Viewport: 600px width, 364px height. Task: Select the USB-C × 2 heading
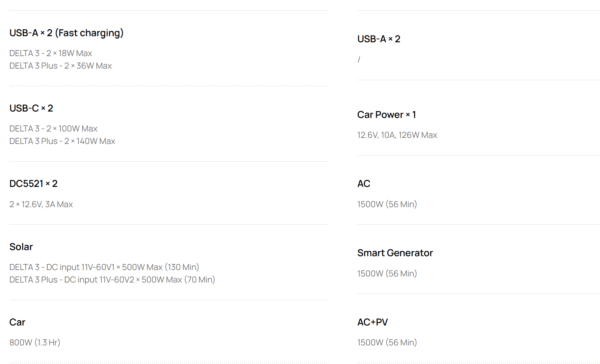pyautogui.click(x=31, y=108)
